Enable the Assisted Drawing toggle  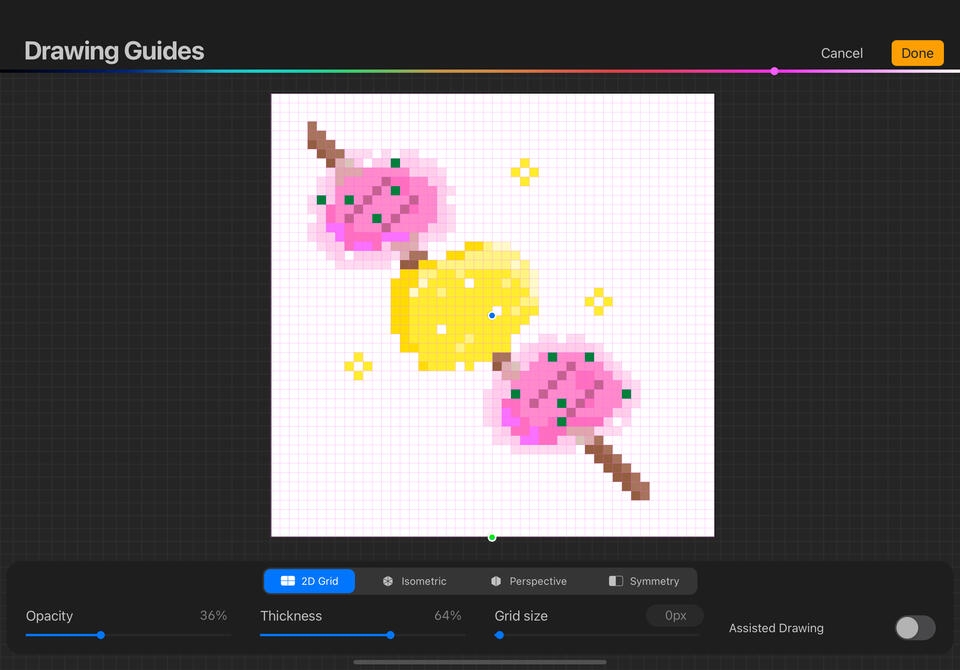[x=914, y=628]
